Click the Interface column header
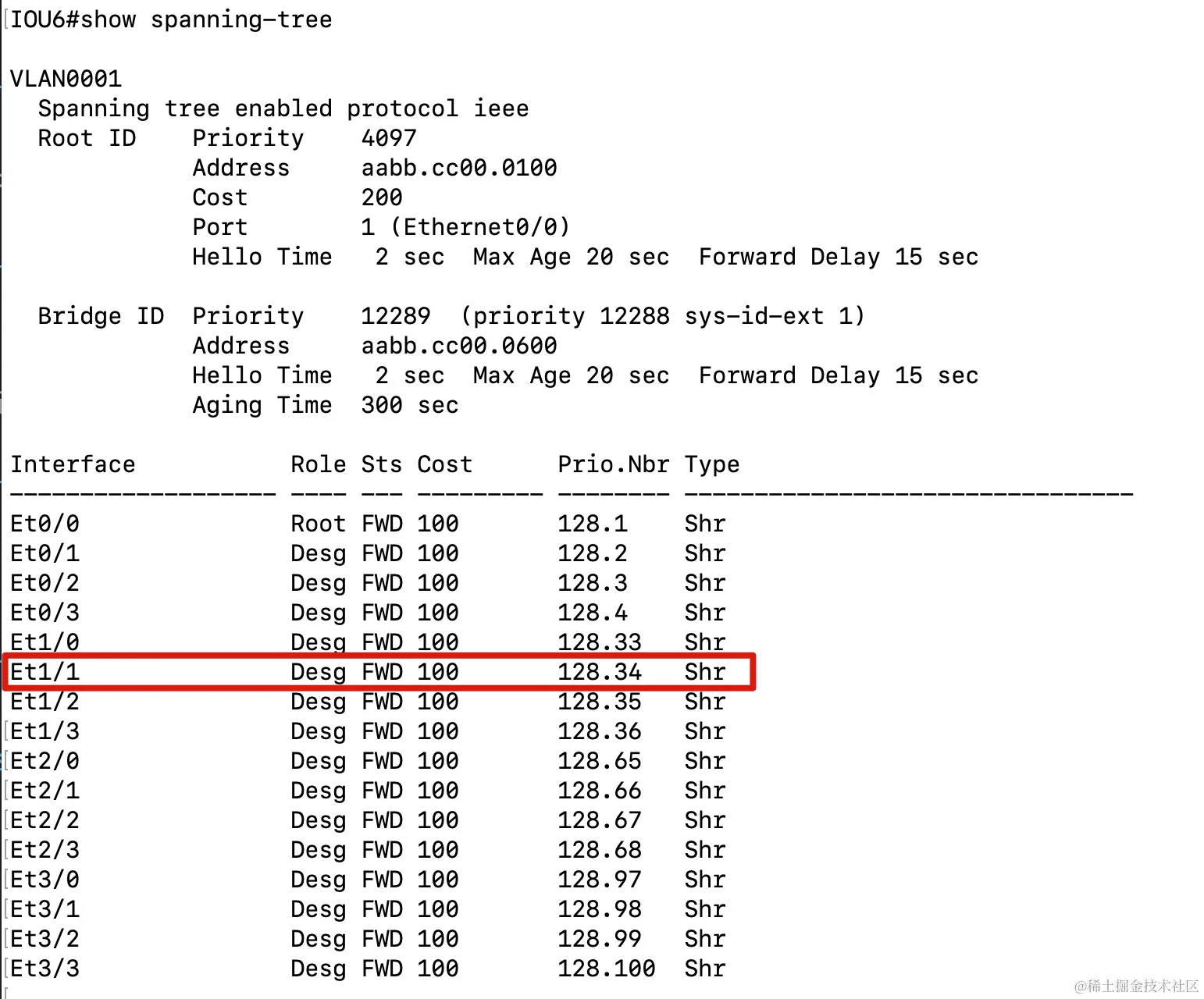The height and width of the screenshot is (999, 1204). click(x=73, y=464)
